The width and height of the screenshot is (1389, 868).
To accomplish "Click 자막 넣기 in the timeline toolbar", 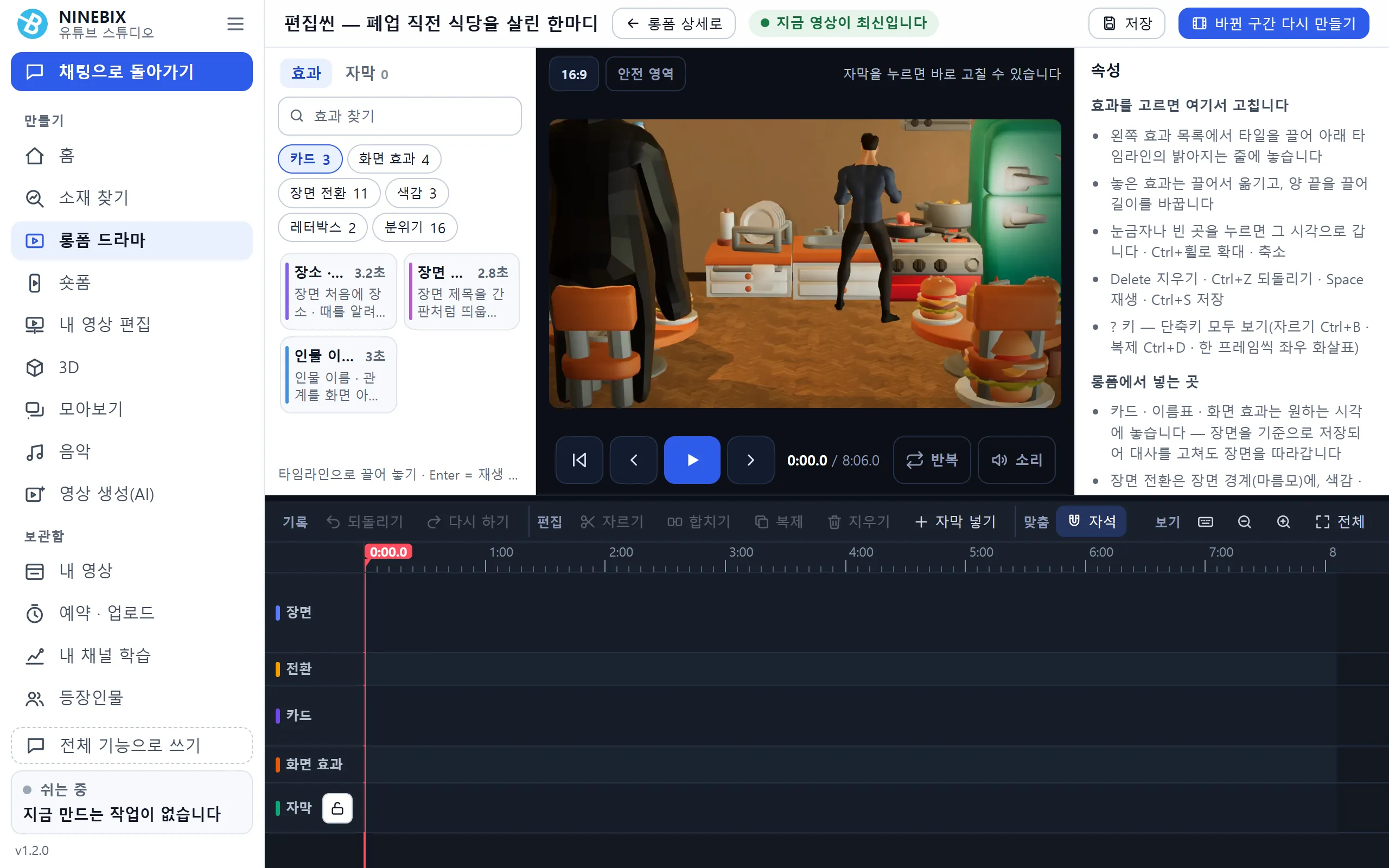I will coord(955,521).
